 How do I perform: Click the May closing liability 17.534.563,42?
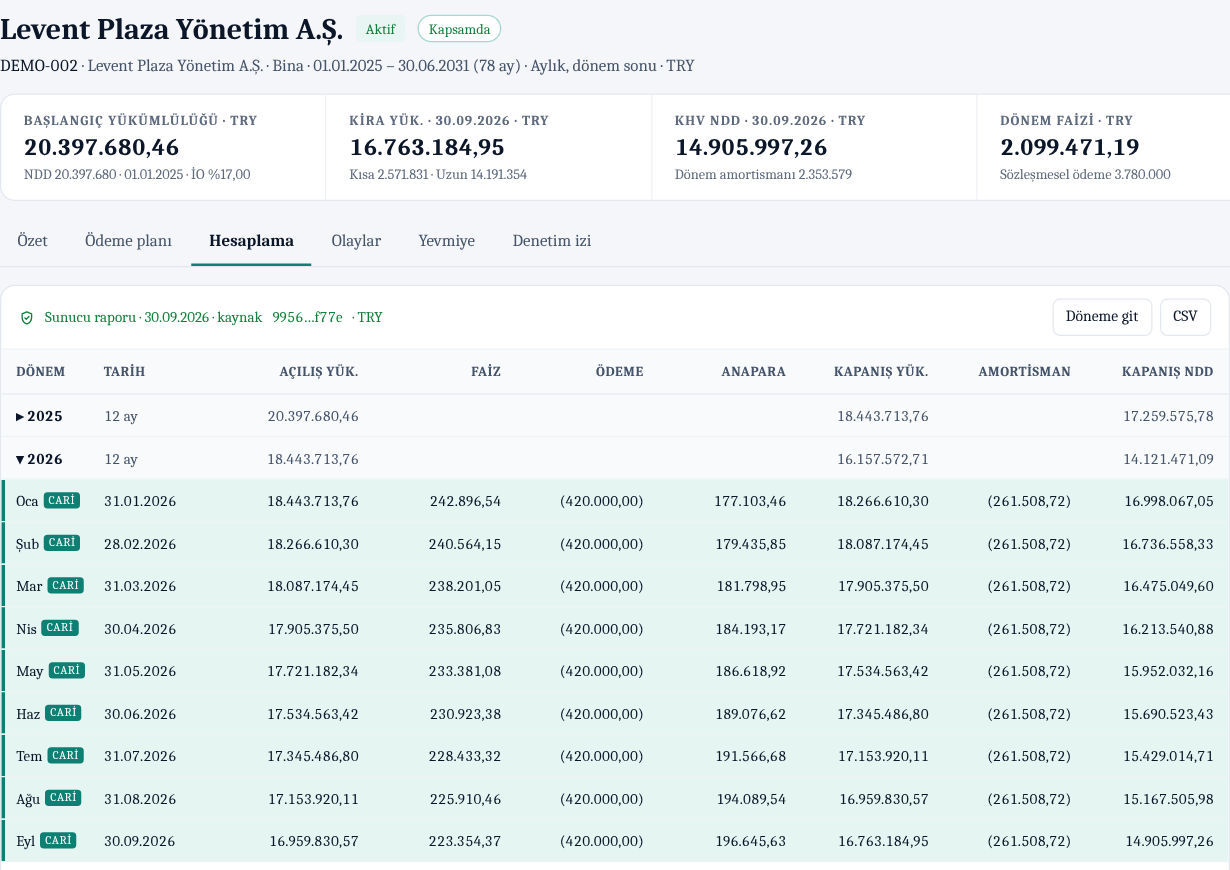tap(883, 671)
